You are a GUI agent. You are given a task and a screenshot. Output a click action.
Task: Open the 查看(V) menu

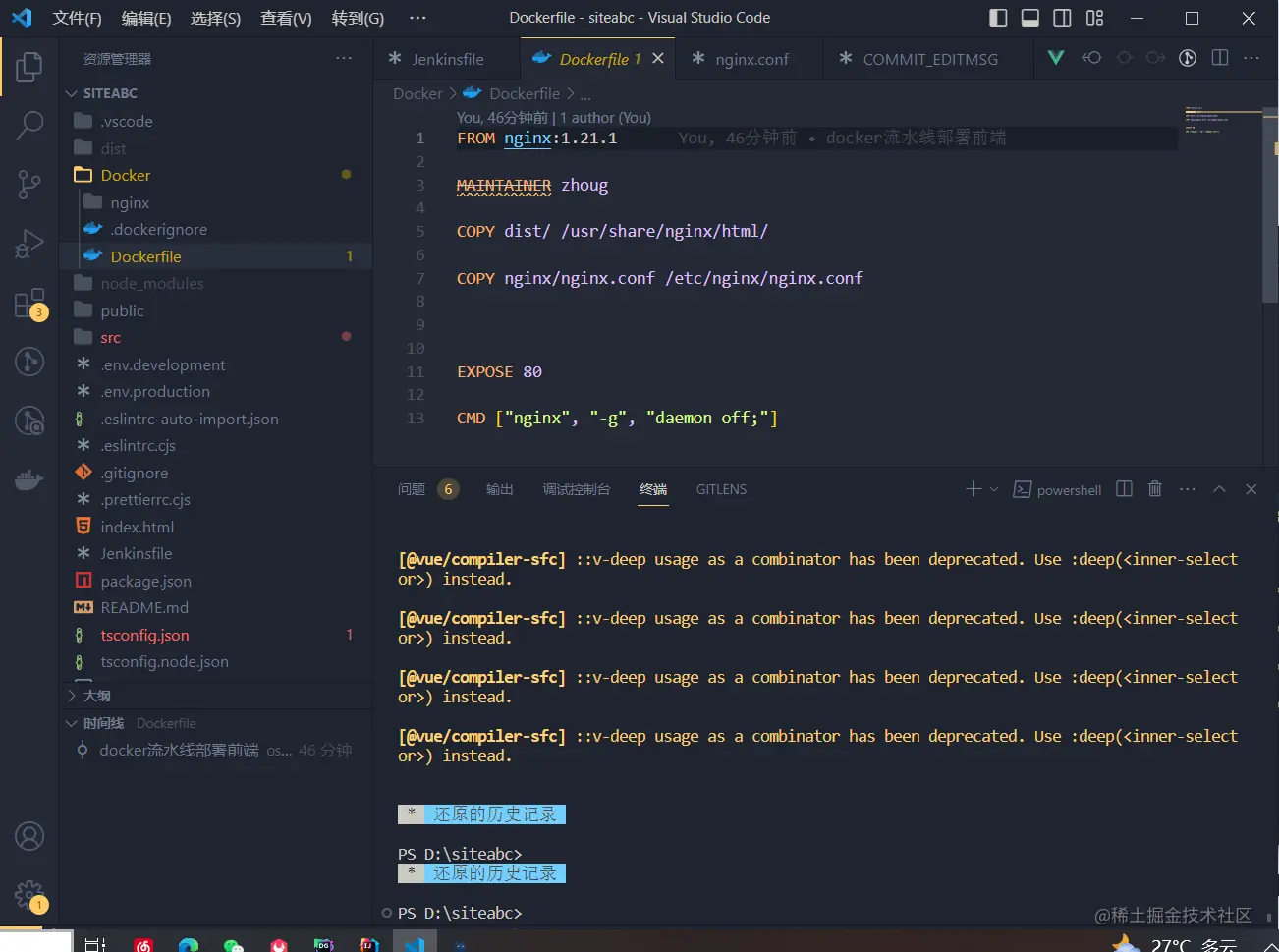pos(286,18)
